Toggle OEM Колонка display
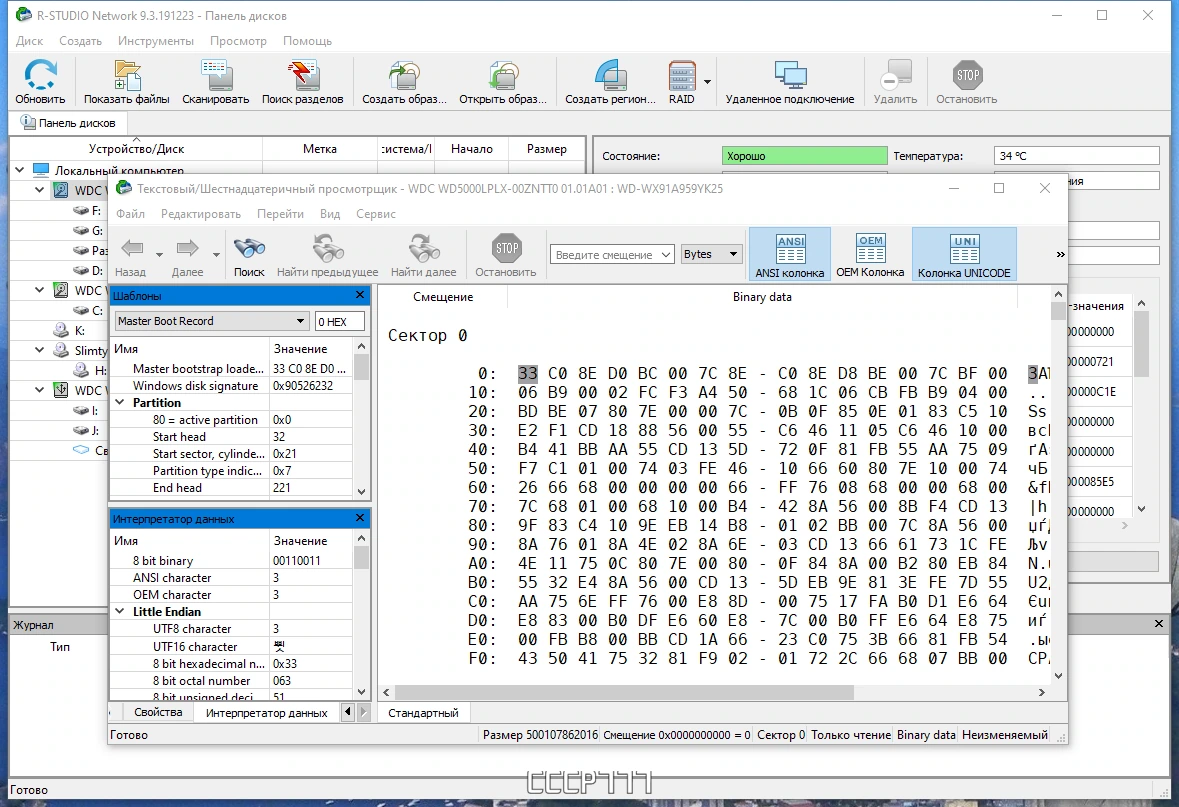 870,254
